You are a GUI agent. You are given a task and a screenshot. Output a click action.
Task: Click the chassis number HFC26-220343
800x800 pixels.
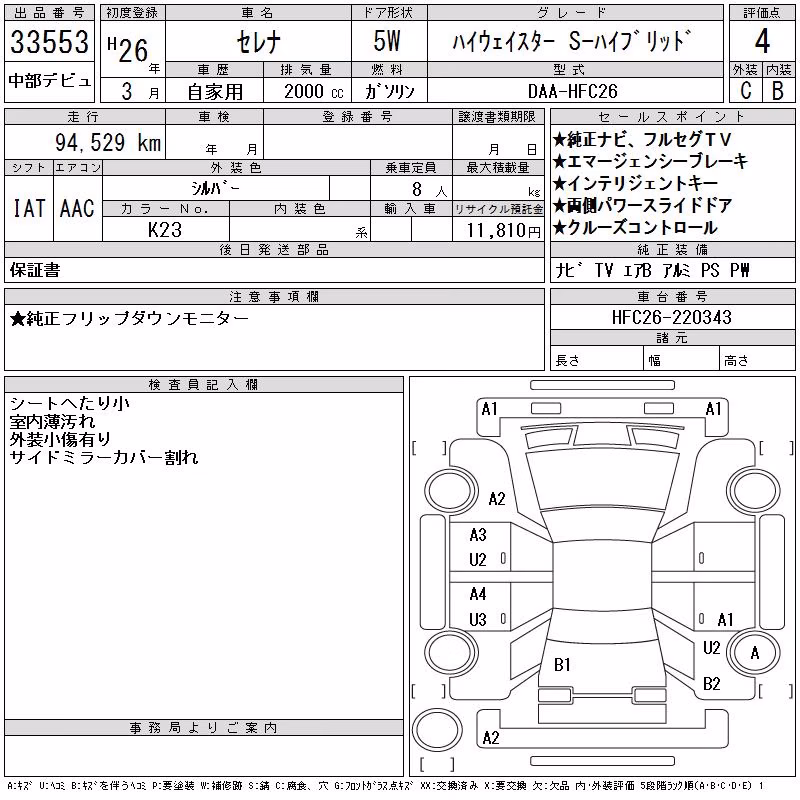tap(672, 317)
